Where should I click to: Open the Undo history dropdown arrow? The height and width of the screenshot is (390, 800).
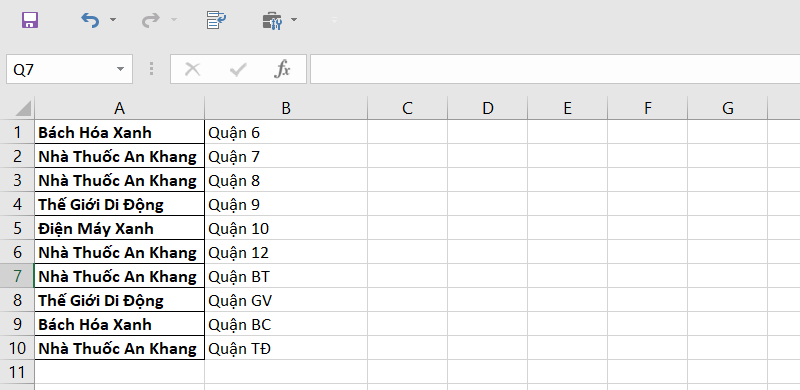113,20
